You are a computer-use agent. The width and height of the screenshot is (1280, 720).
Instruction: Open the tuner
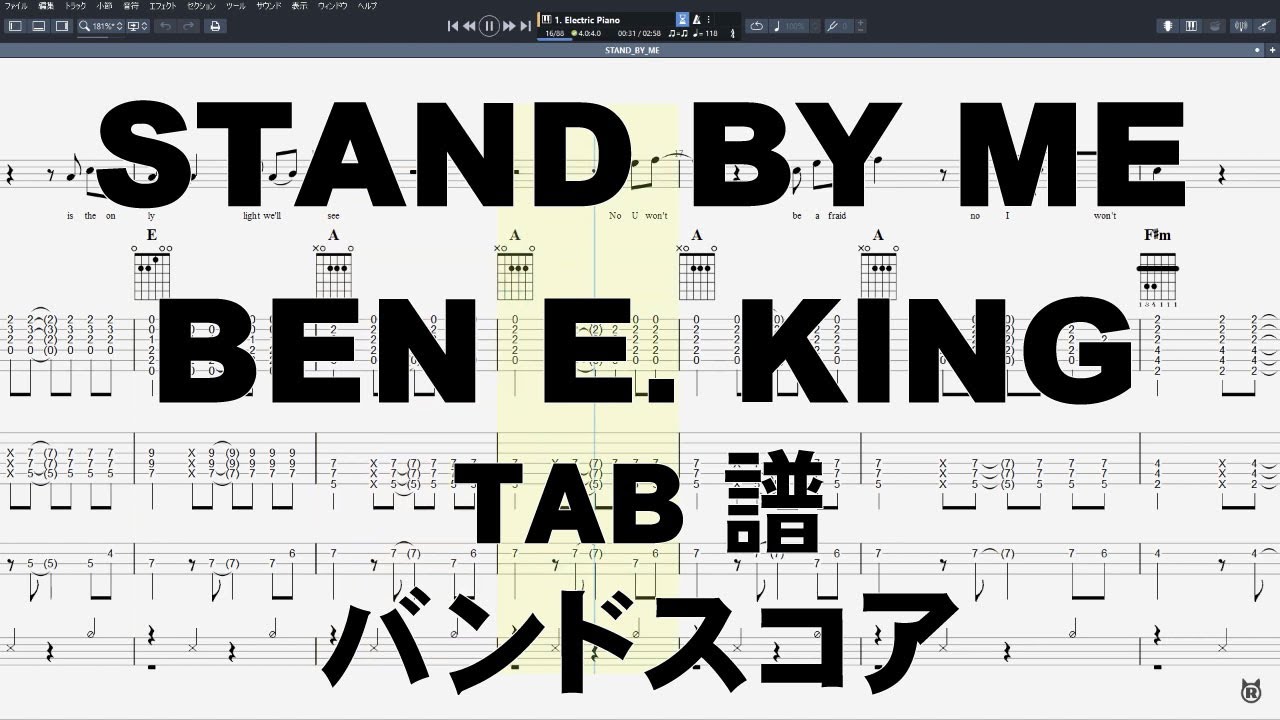coord(1239,26)
